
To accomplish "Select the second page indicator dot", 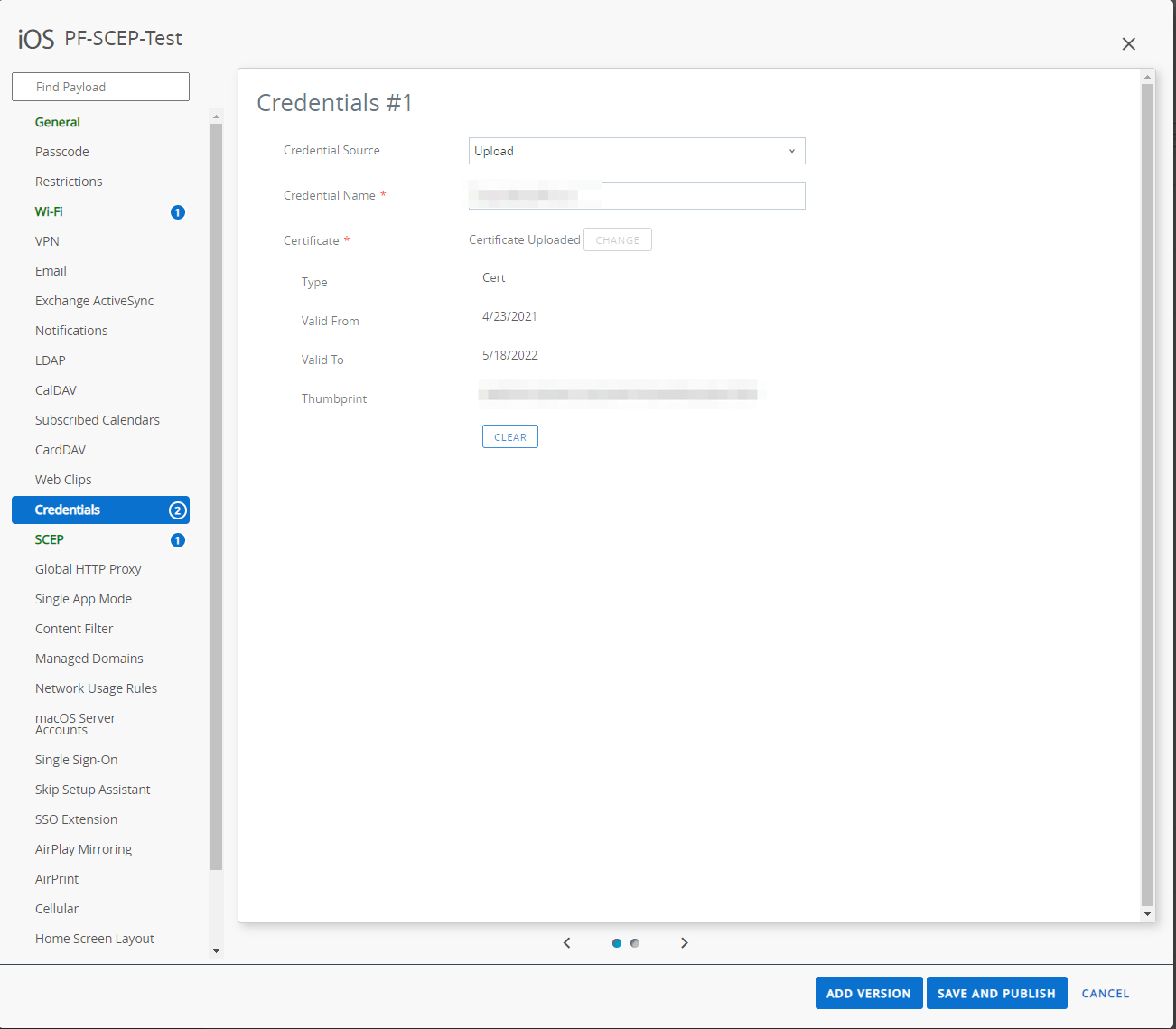I will tap(635, 942).
